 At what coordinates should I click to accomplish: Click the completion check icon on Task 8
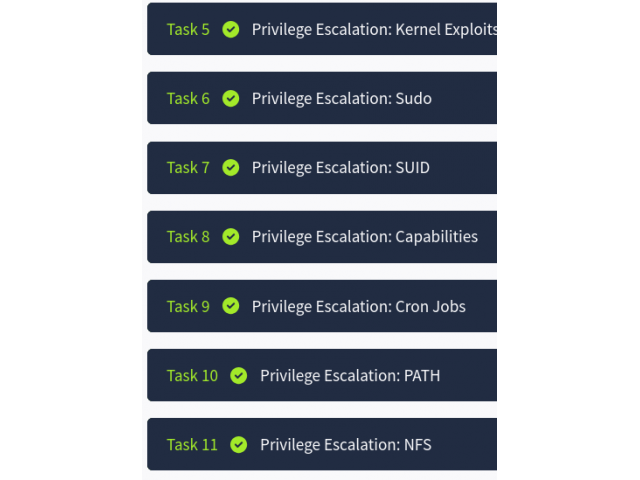coord(231,237)
